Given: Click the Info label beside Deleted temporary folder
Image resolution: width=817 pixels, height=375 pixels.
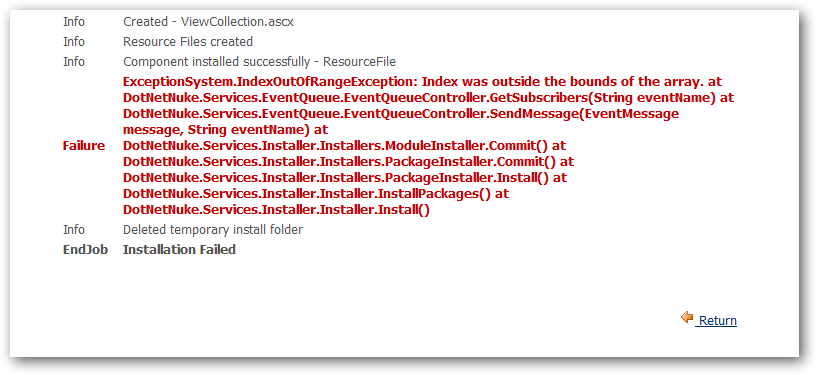Looking at the screenshot, I should tap(74, 230).
